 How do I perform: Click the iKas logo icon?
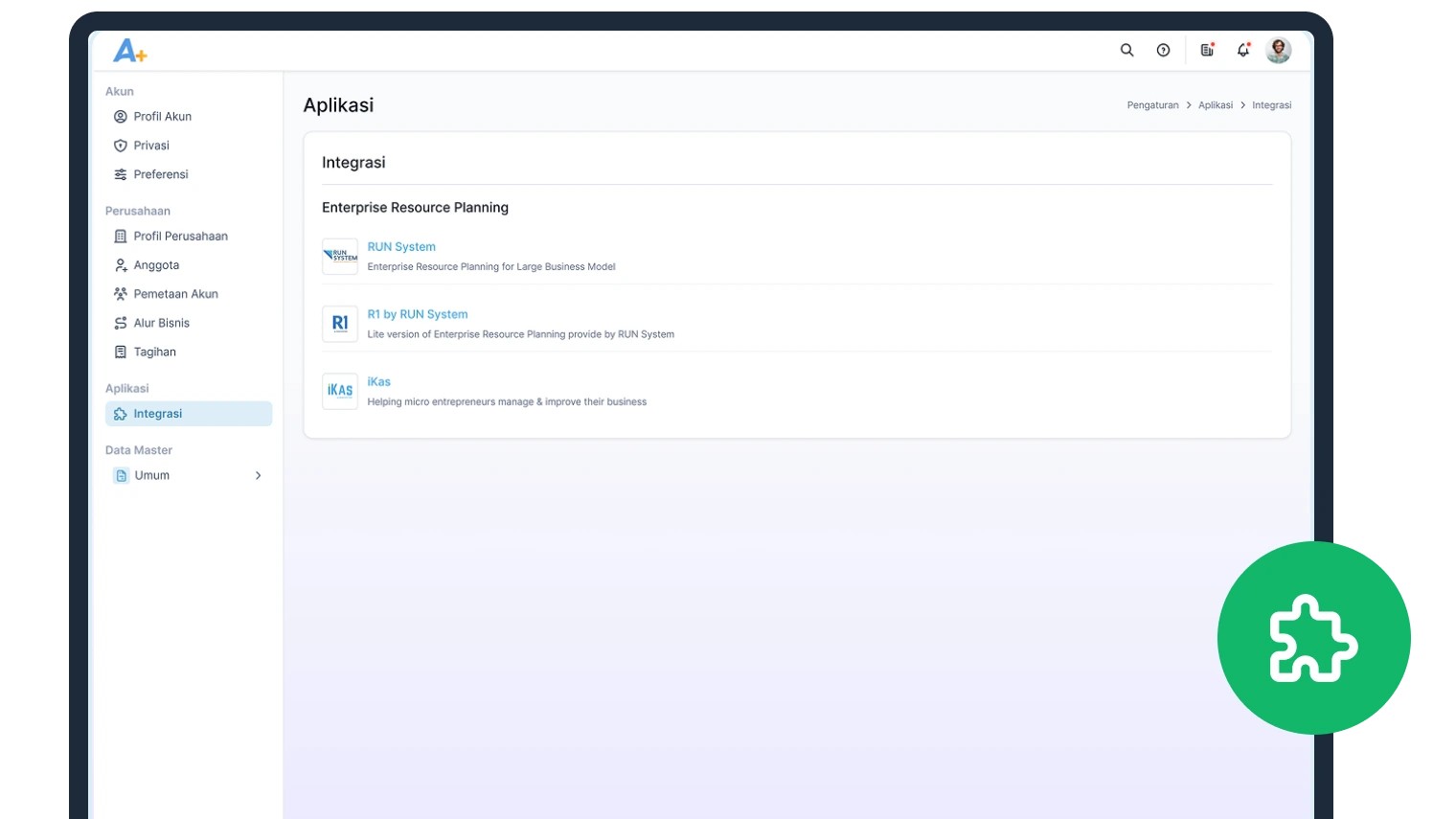tap(340, 391)
